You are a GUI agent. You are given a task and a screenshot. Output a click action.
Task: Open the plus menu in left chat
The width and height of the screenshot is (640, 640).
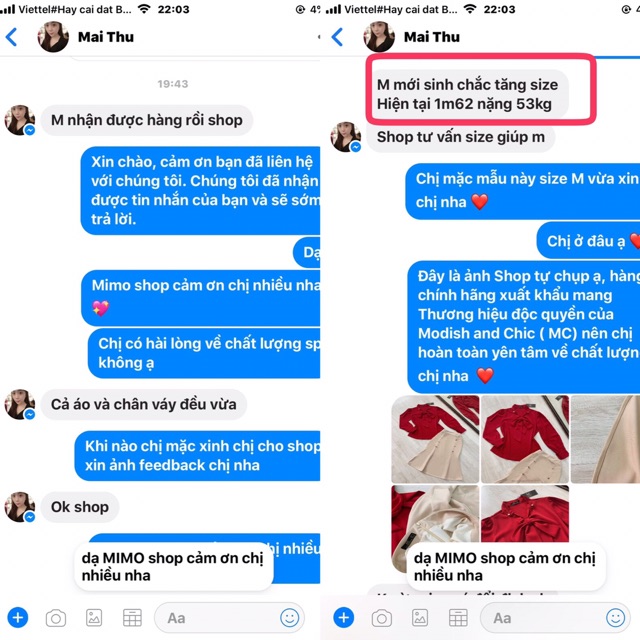(18, 618)
